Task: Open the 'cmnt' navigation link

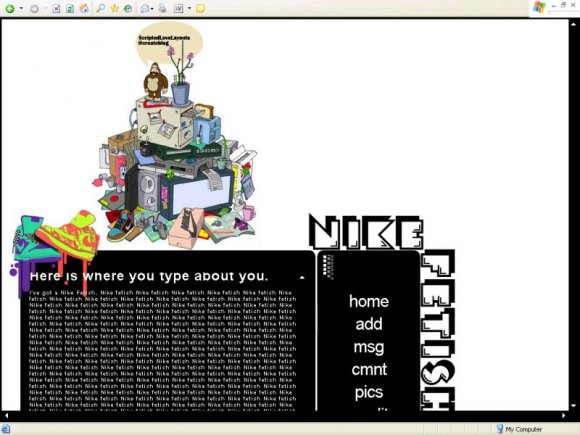Action: point(369,370)
